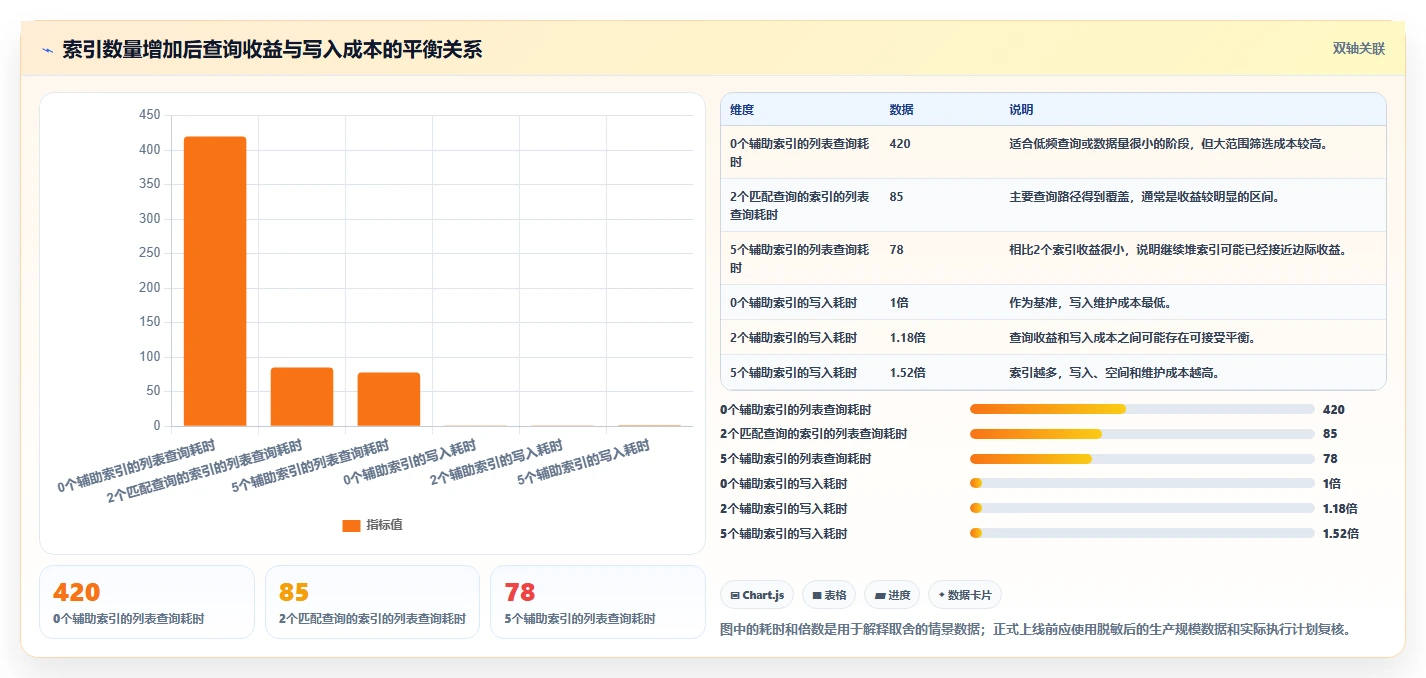This screenshot has width=1426, height=678.
Task: Click the 数据卡片 chip
Action: pos(964,595)
